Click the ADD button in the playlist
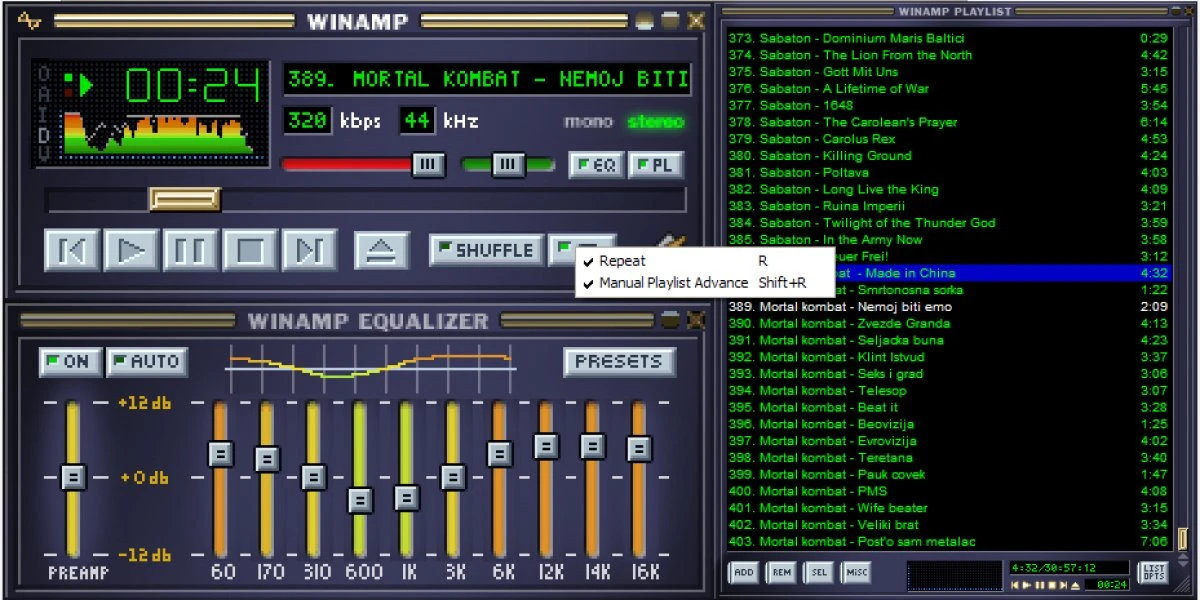The height and width of the screenshot is (600, 1200). 743,572
